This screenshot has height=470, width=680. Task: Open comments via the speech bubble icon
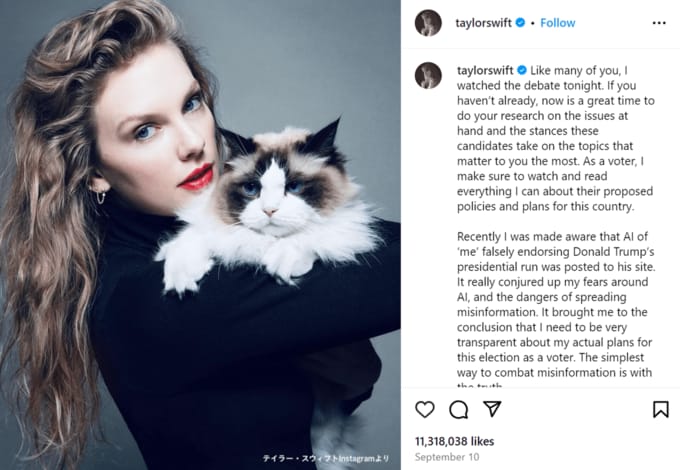[458, 409]
